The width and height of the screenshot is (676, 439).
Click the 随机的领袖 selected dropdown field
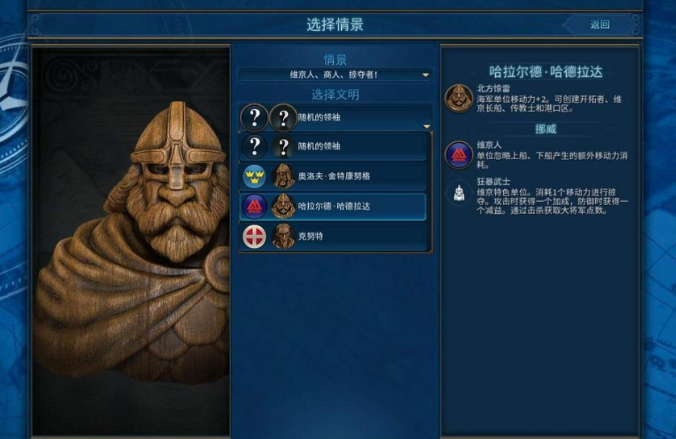coord(336,117)
